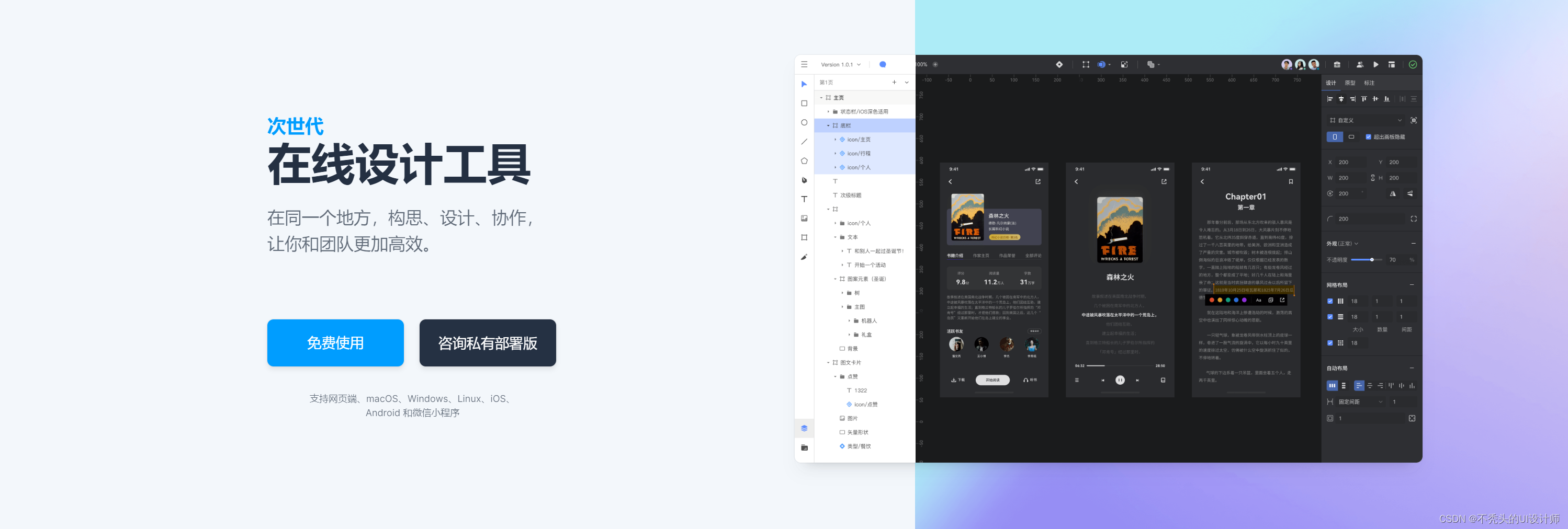Click the X position input field
Image resolution: width=1568 pixels, height=529 pixels.
coord(1350,163)
